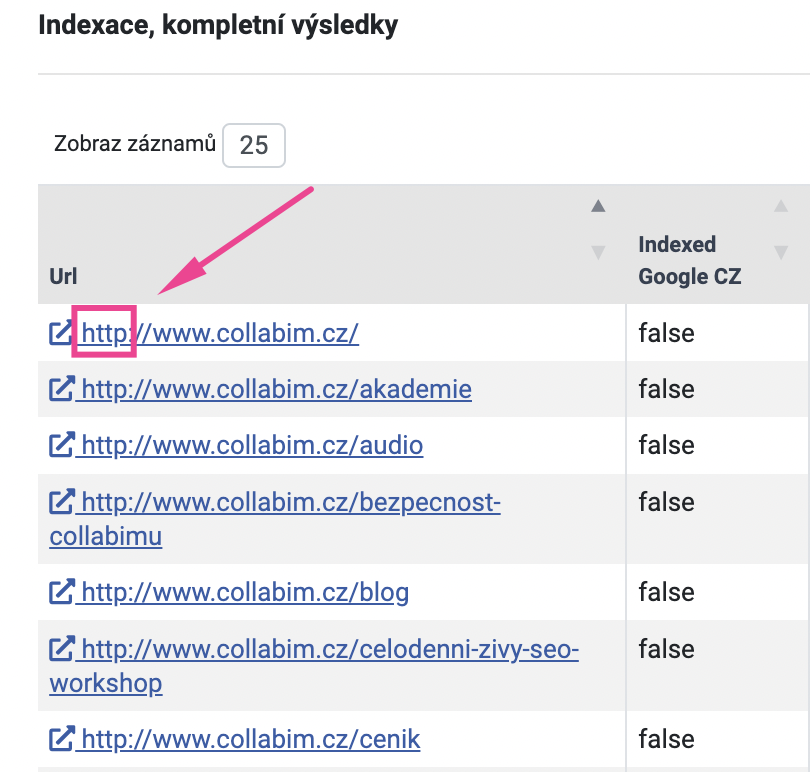Screen dimensions: 810x772
Task: Click external link icon beside audio URL
Action: [62, 445]
